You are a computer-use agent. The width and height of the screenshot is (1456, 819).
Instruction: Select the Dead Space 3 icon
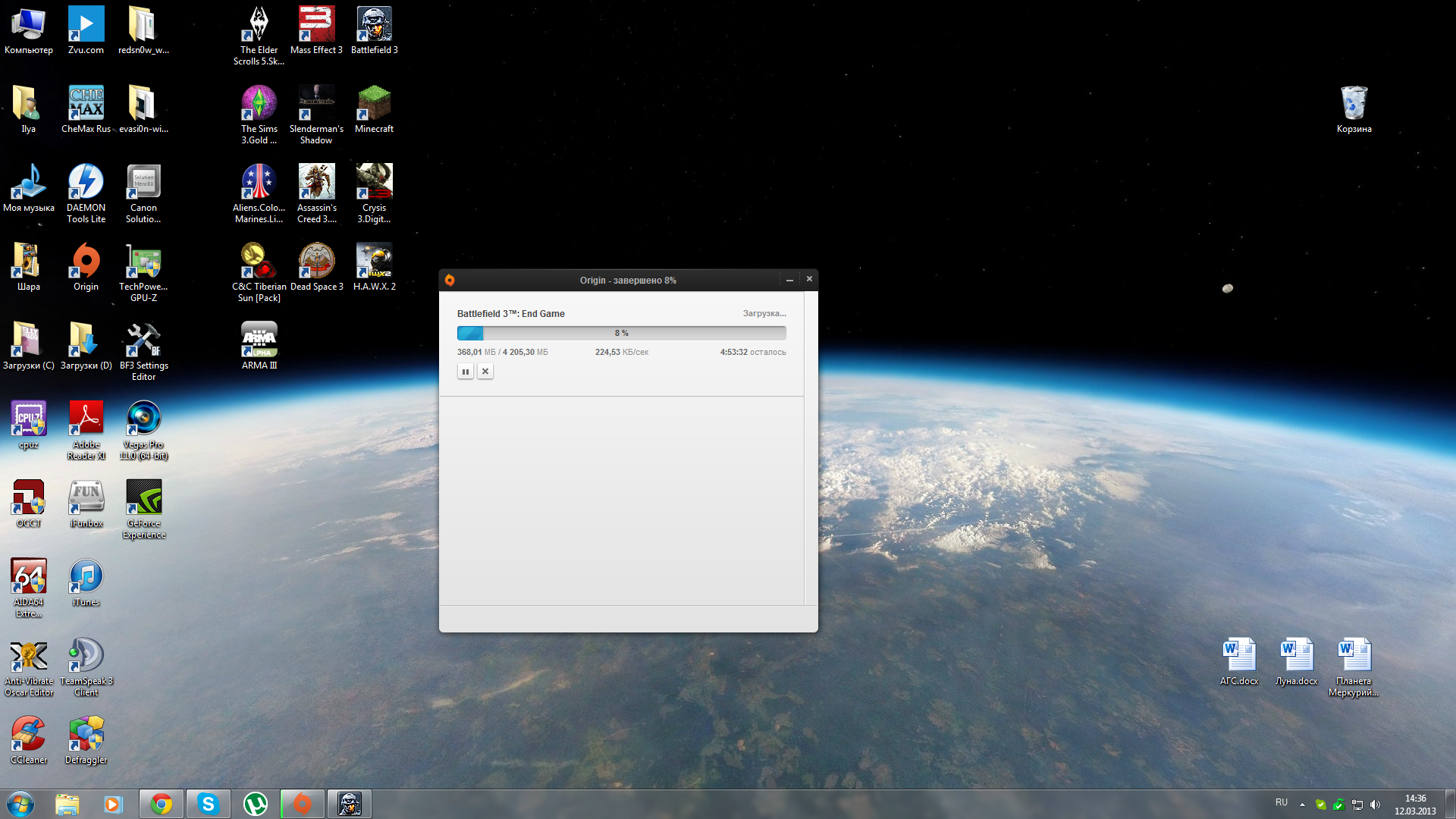(316, 268)
